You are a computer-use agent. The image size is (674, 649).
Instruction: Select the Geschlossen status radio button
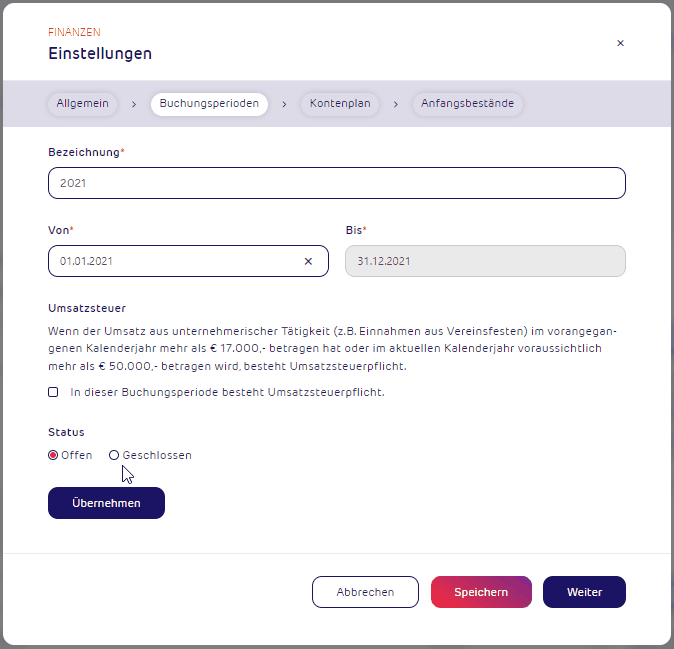tap(114, 455)
